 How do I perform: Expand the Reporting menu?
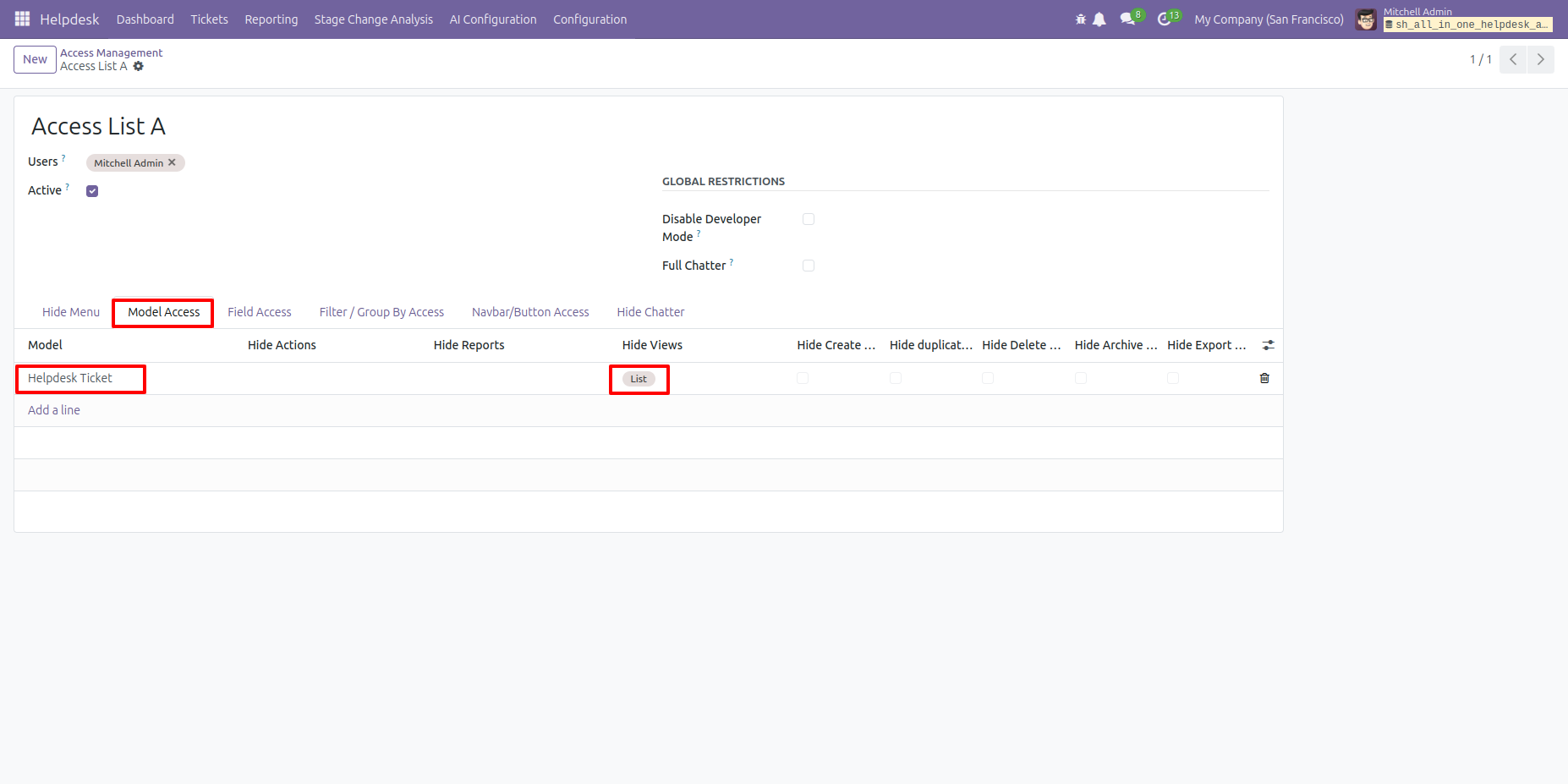(271, 19)
